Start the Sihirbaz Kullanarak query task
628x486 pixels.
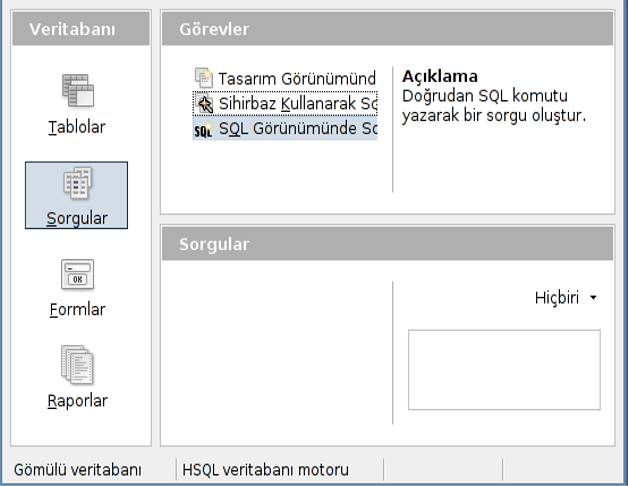coord(297,104)
